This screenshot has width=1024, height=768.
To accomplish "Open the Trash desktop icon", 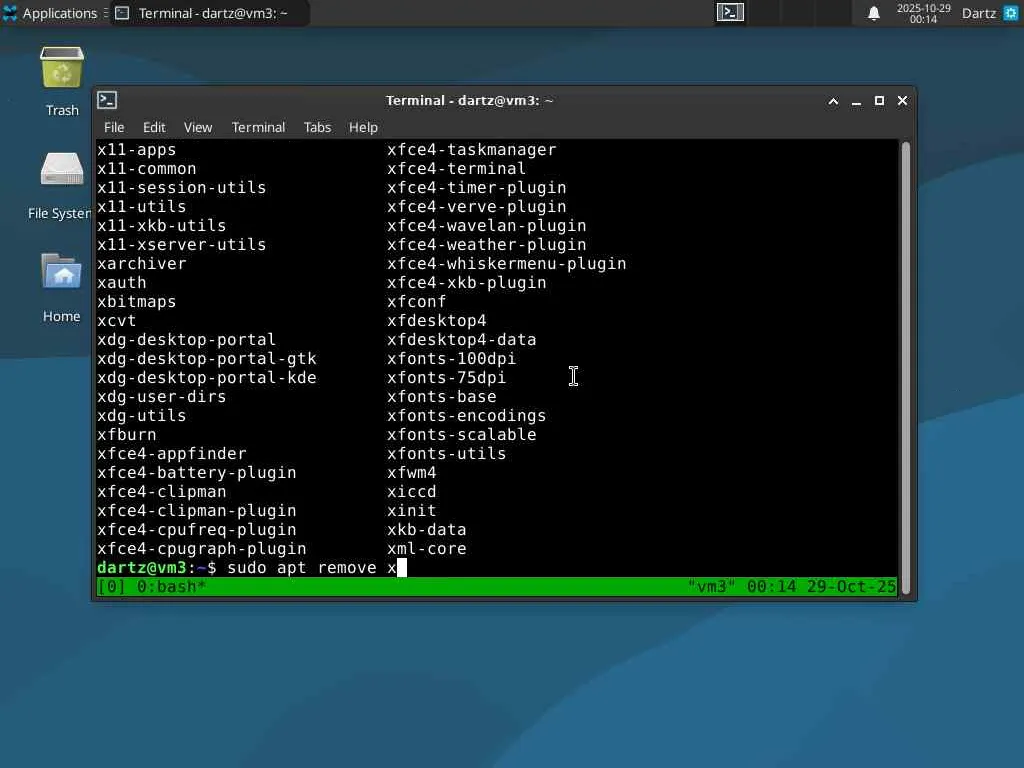I will click(62, 68).
